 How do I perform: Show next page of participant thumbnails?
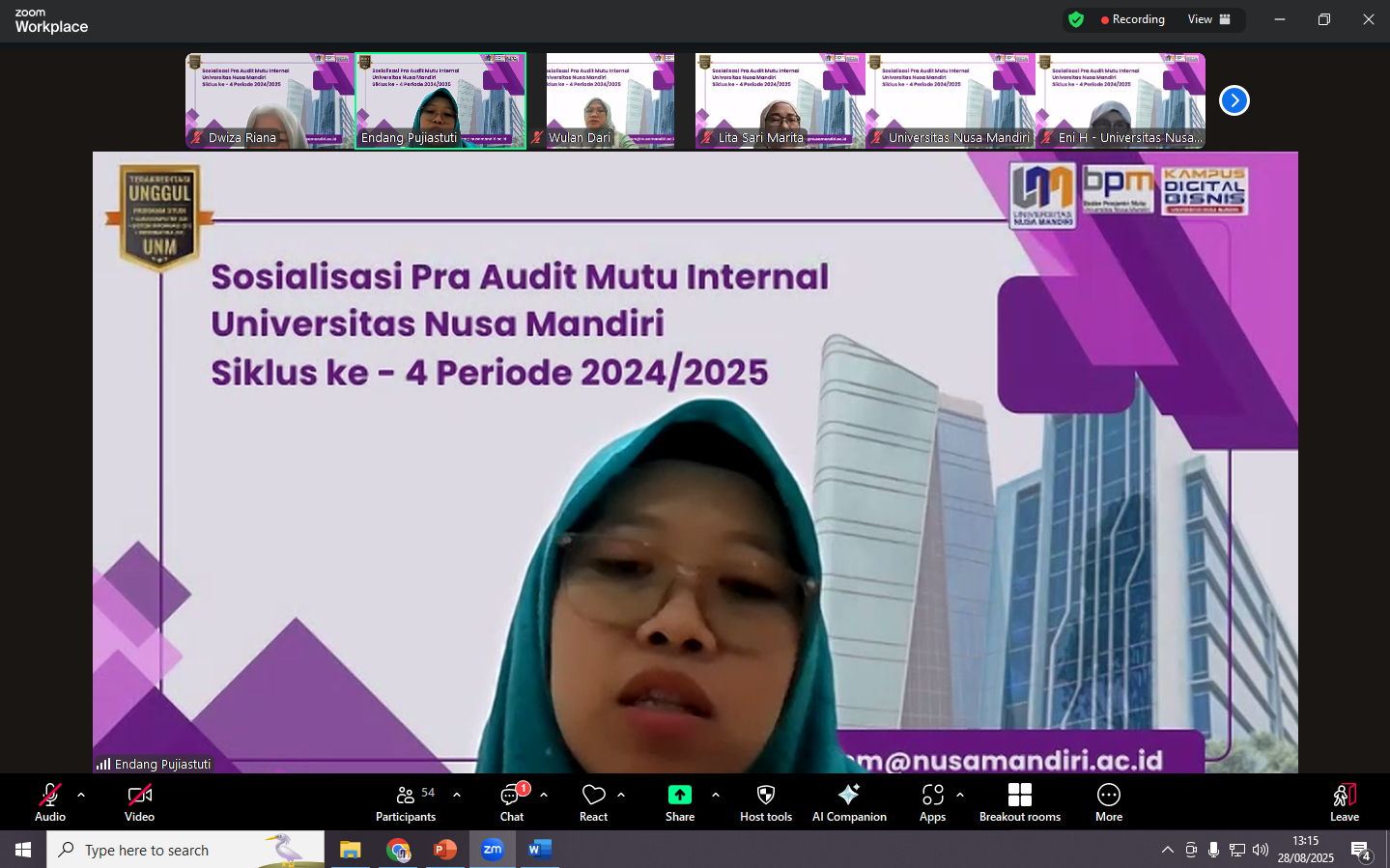pos(1234,100)
